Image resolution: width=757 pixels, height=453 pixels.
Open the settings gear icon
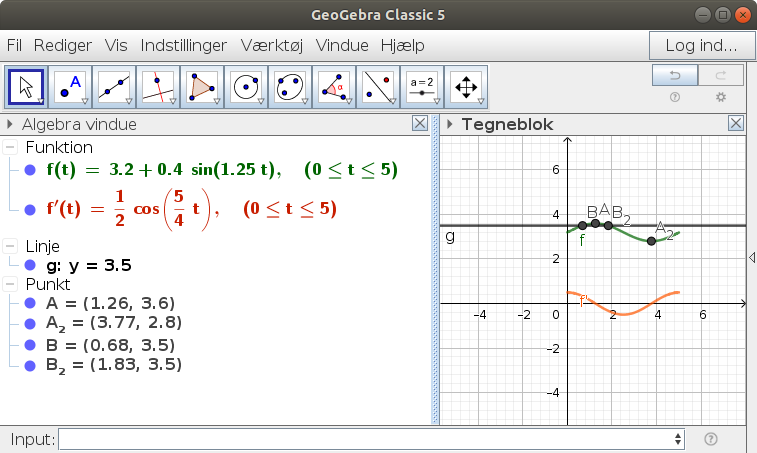coord(721,98)
